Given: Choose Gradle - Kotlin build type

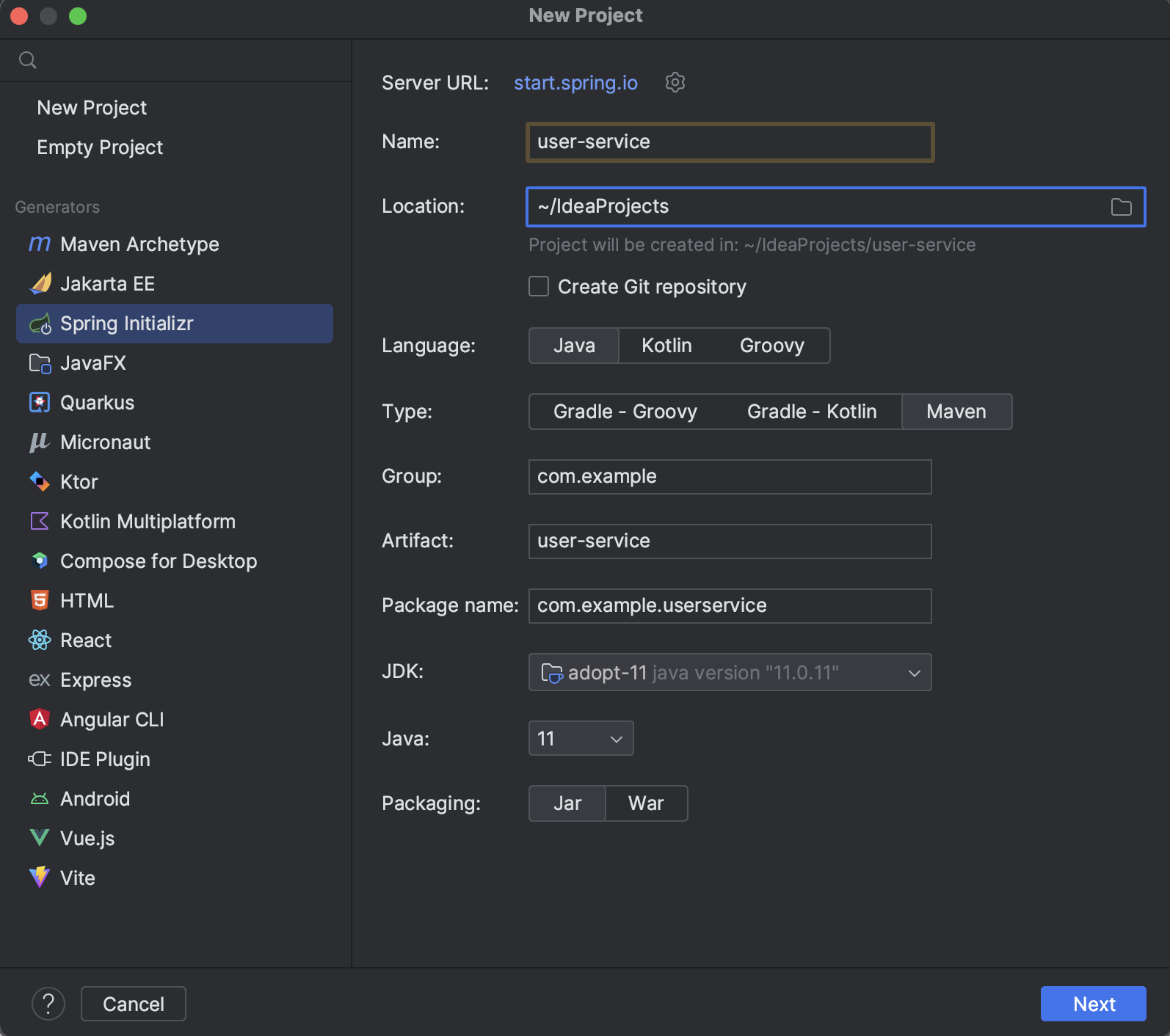Looking at the screenshot, I should pyautogui.click(x=812, y=412).
